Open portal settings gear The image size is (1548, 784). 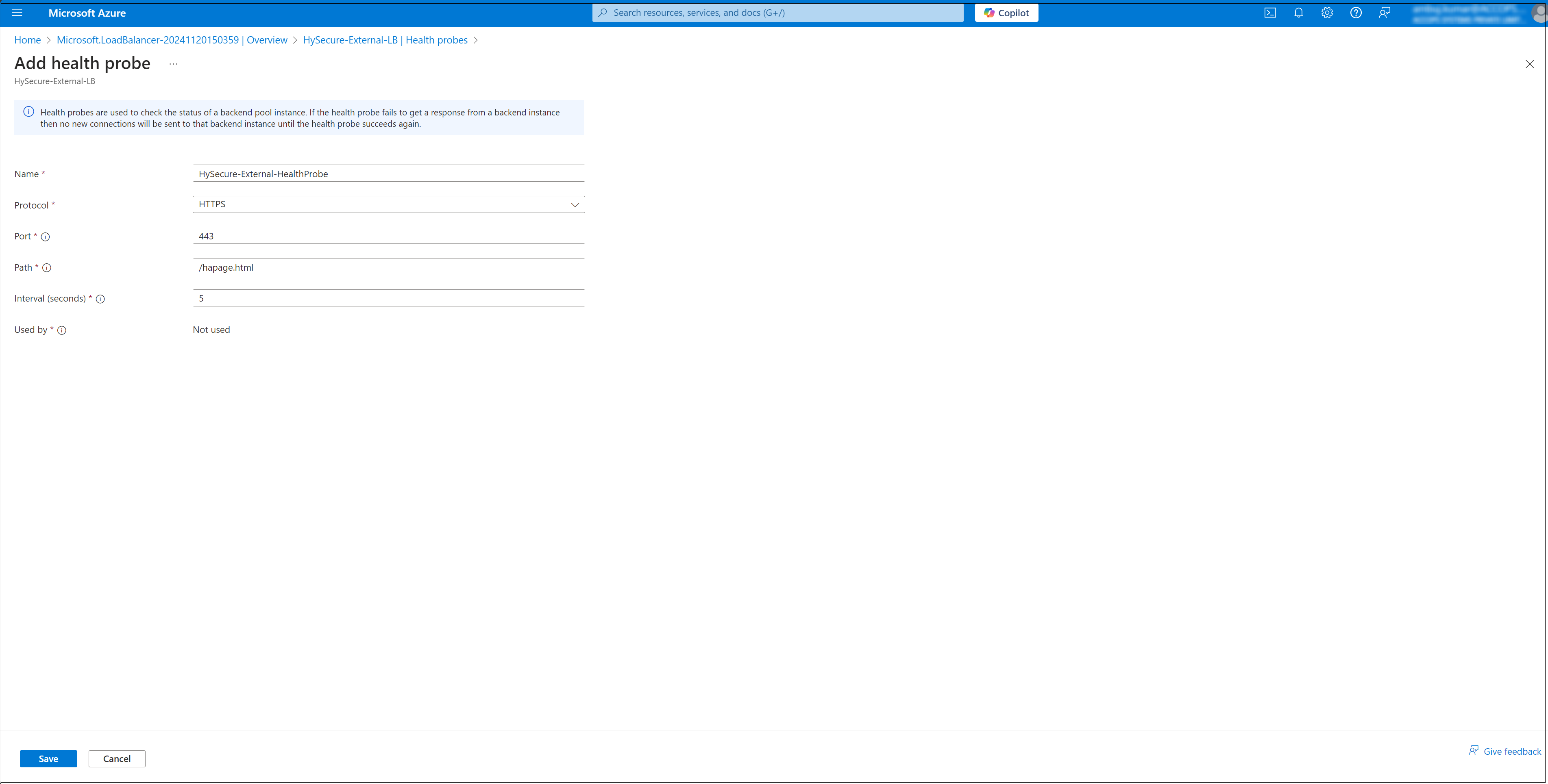coord(1327,13)
